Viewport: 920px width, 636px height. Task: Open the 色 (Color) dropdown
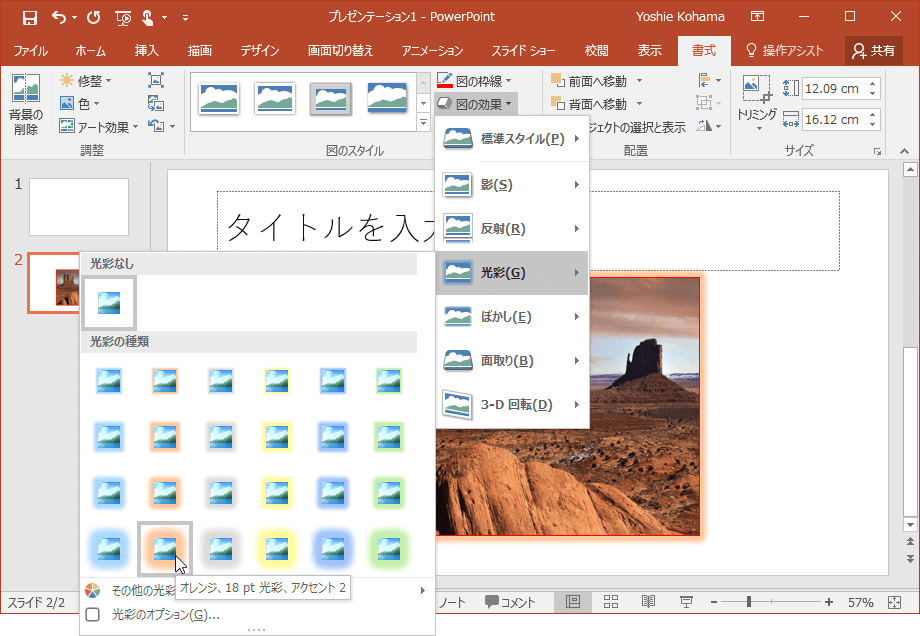pos(80,104)
